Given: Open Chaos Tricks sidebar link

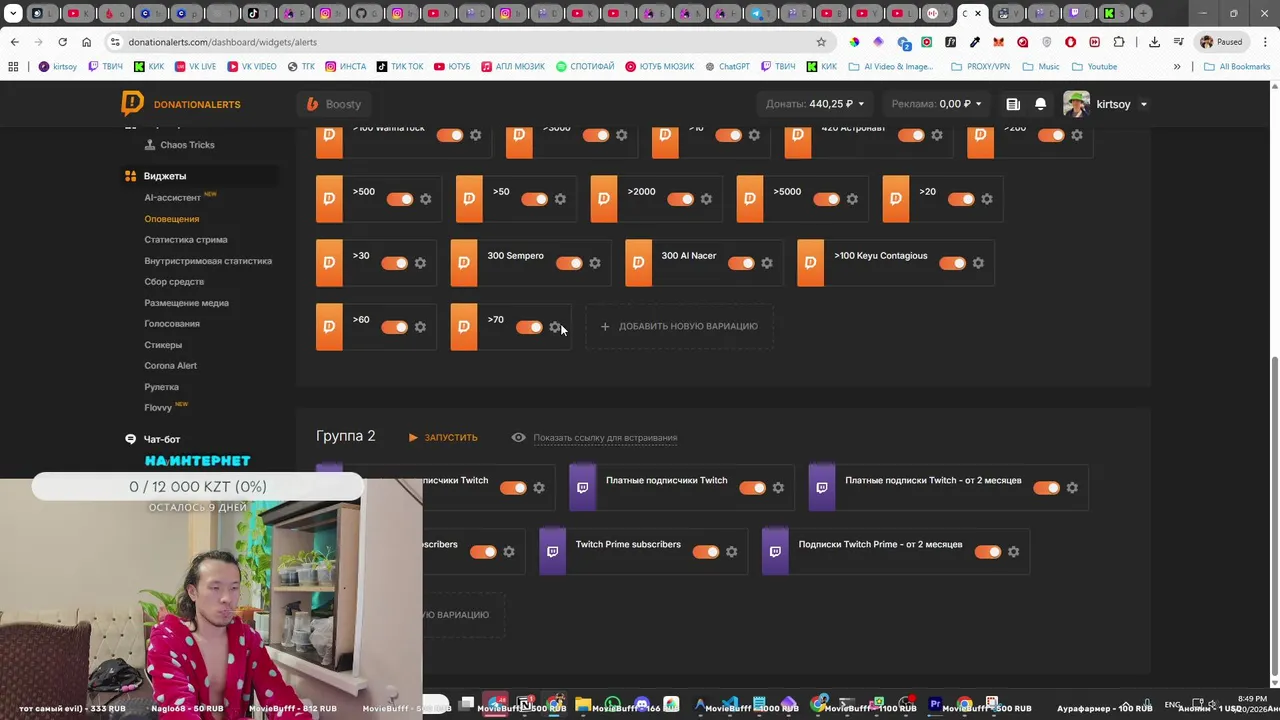Looking at the screenshot, I should (x=187, y=145).
